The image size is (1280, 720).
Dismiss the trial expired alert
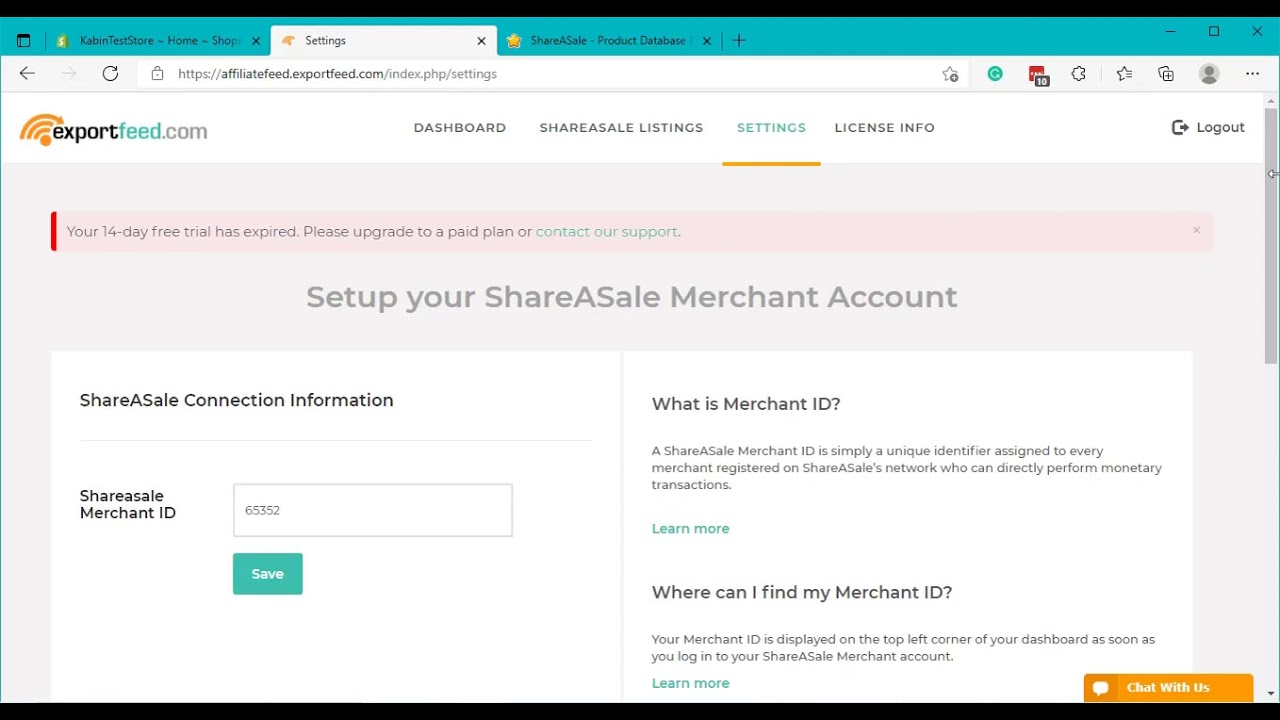(x=1196, y=231)
